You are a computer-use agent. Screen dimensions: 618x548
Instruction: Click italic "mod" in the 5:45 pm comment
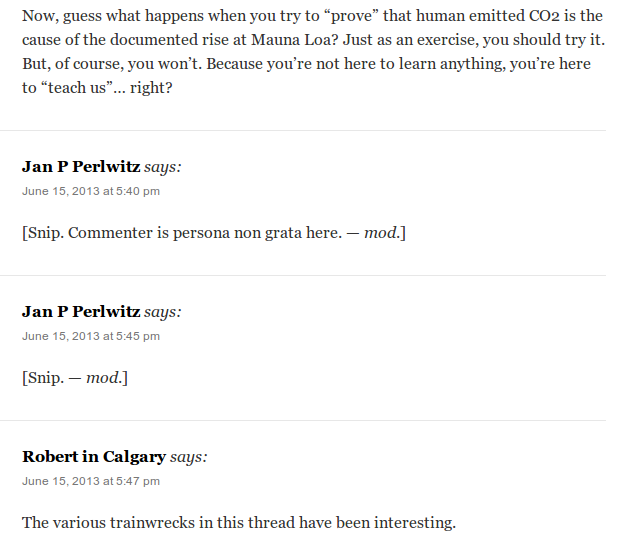pyautogui.click(x=103, y=378)
